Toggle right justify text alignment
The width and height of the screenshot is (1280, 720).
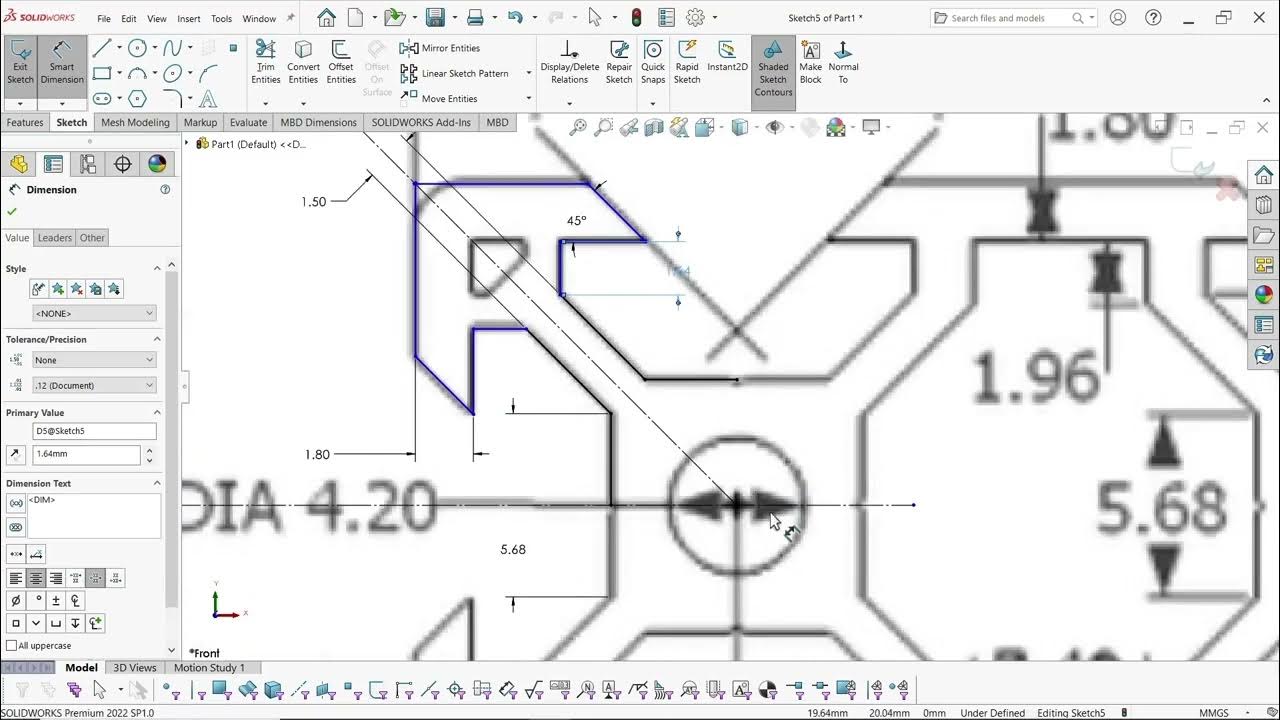tap(56, 578)
